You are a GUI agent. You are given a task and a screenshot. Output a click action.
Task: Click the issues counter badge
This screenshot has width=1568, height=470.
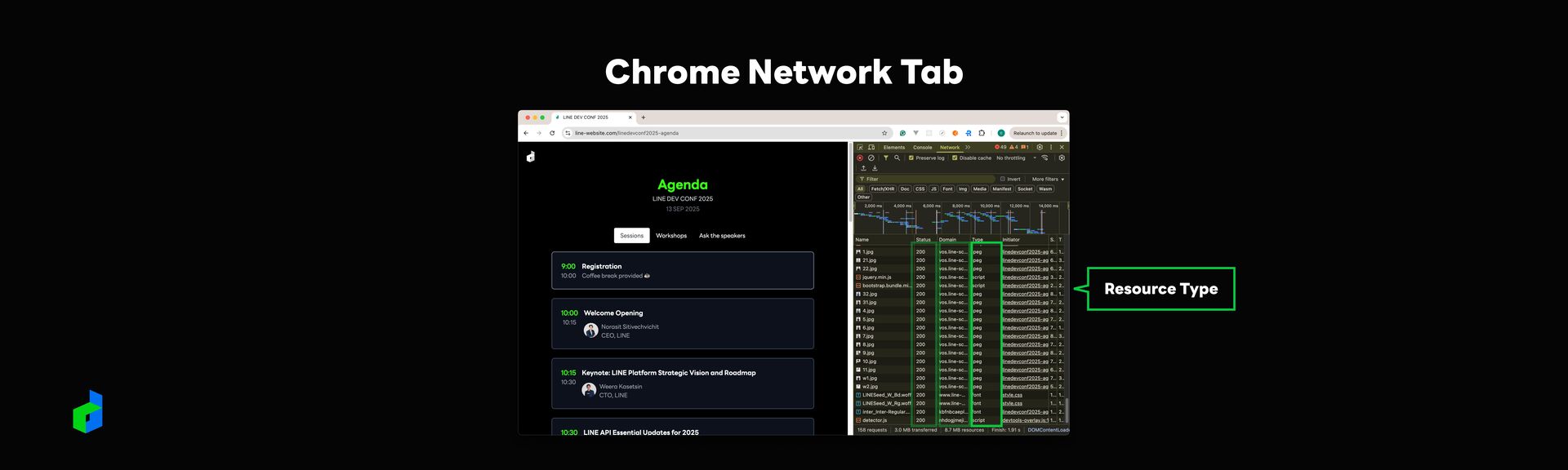pos(1024,148)
